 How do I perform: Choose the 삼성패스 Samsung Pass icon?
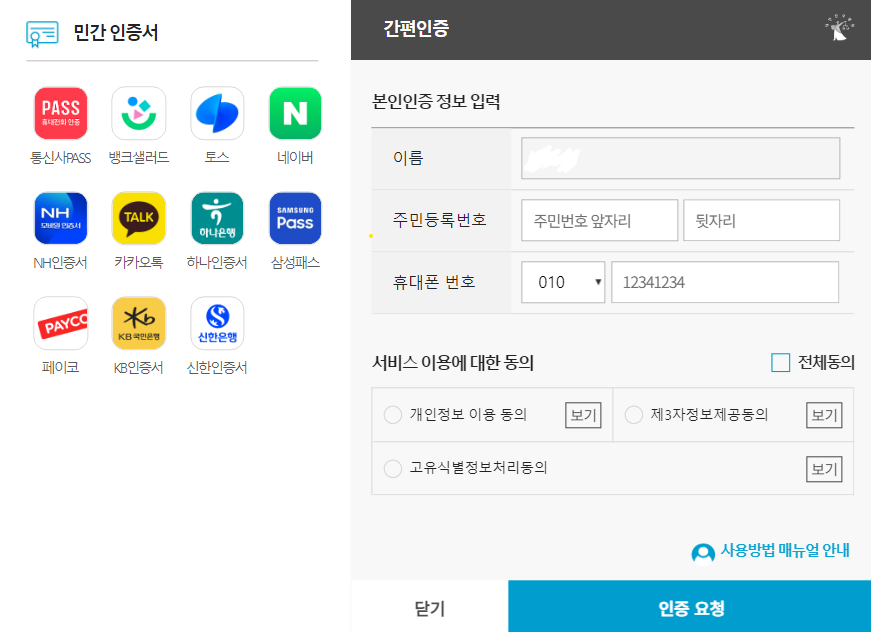pos(295,218)
